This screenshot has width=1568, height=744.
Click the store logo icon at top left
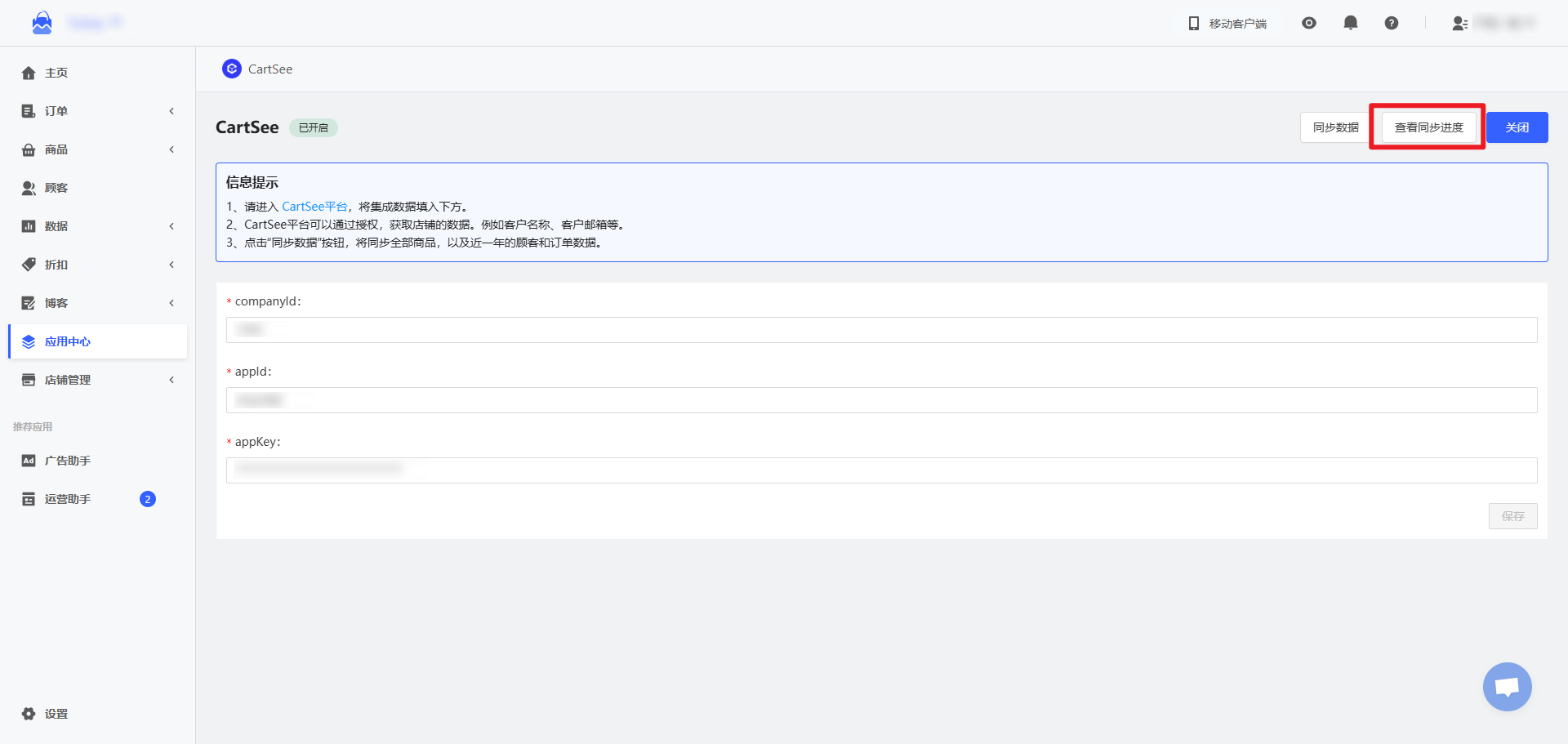[x=42, y=23]
